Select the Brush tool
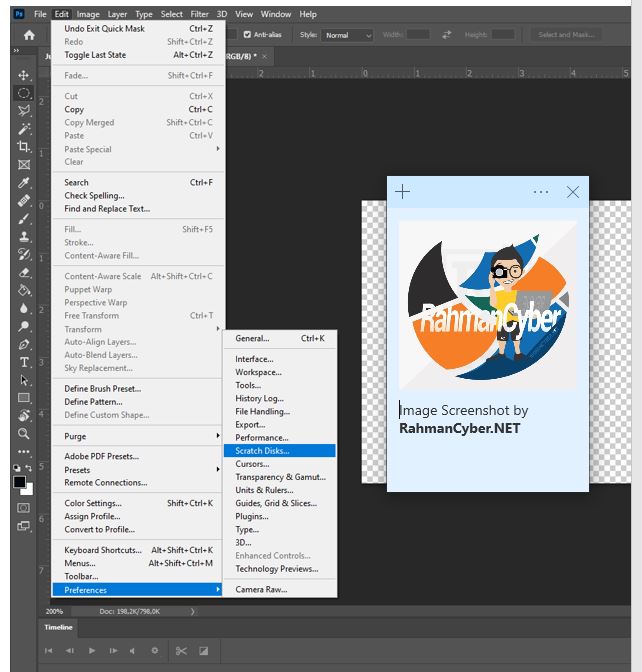642x672 pixels. tap(24, 219)
